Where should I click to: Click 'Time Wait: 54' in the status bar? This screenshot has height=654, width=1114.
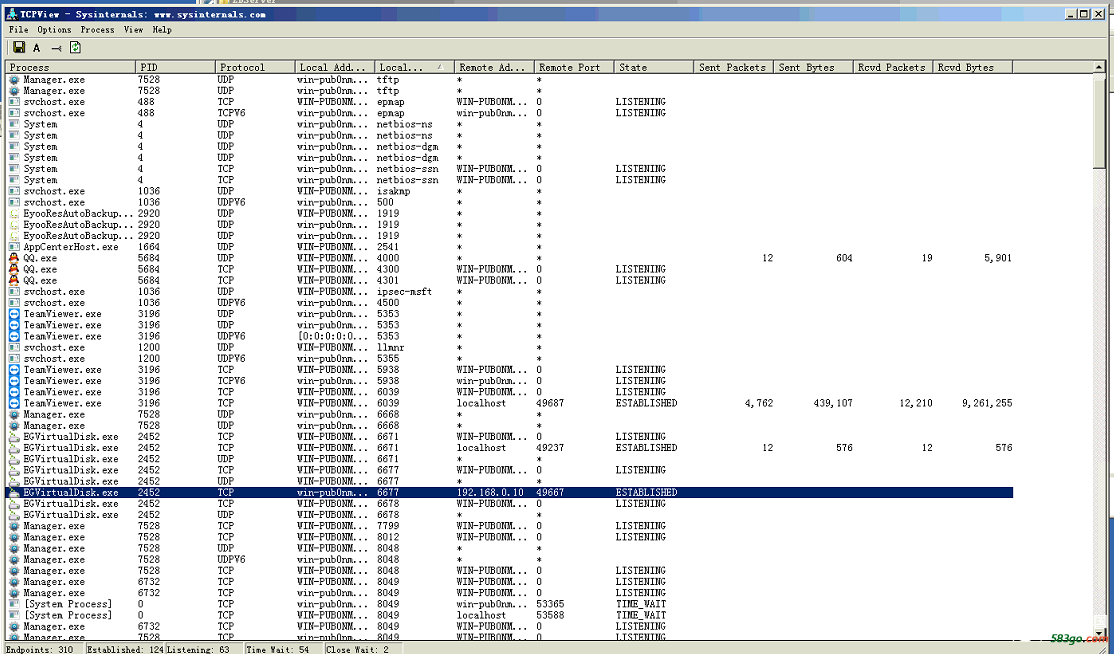pyautogui.click(x=278, y=649)
